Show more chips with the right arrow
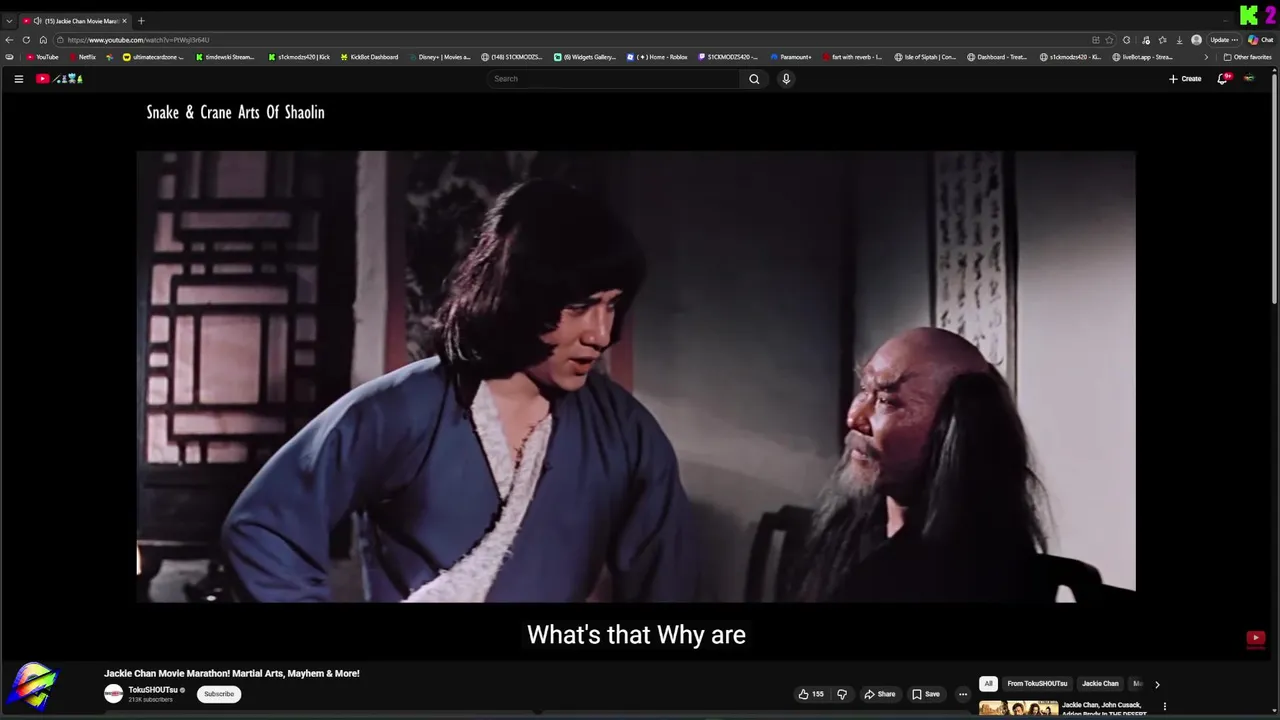 pyautogui.click(x=1157, y=684)
